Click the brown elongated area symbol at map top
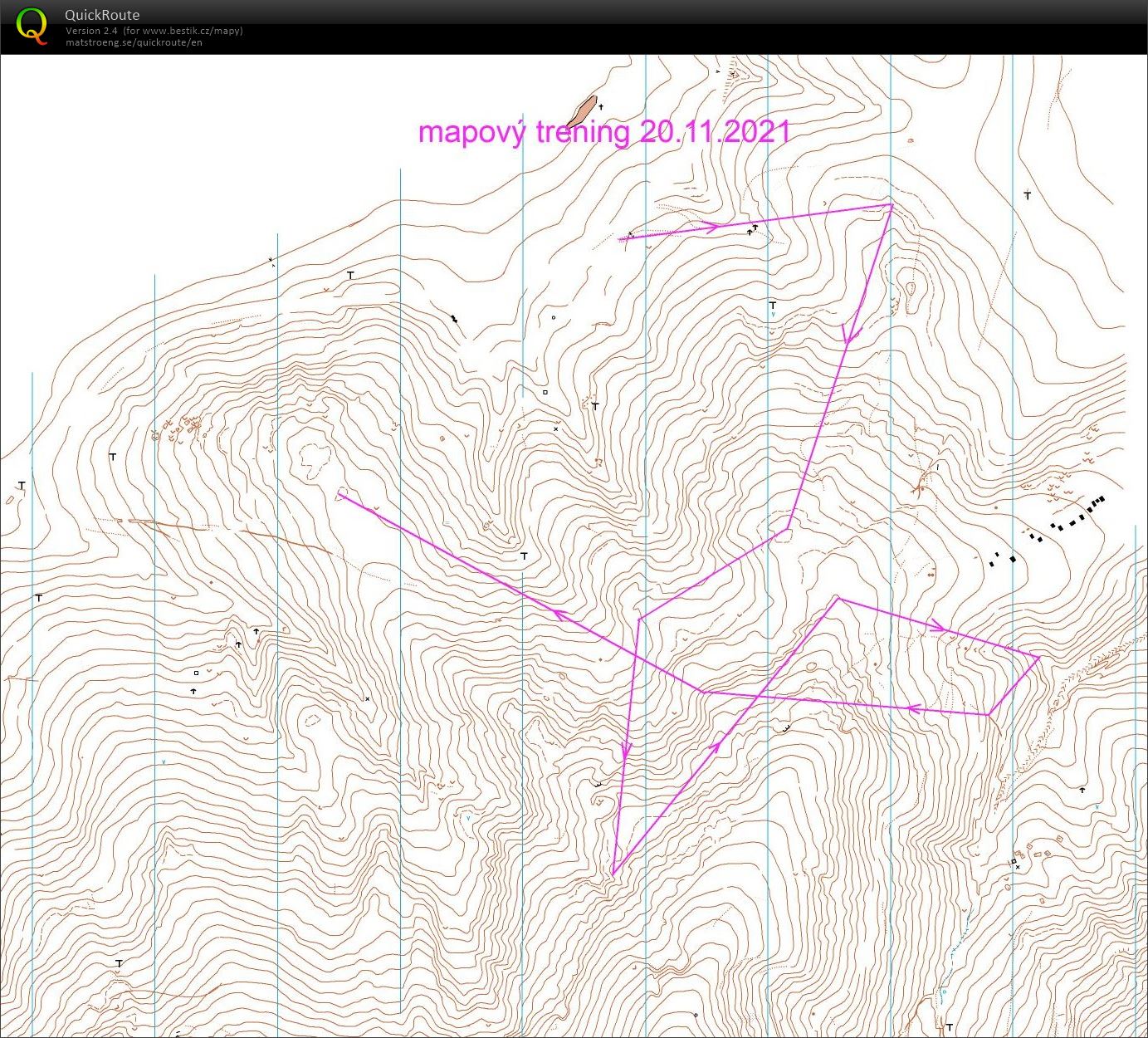 (583, 110)
